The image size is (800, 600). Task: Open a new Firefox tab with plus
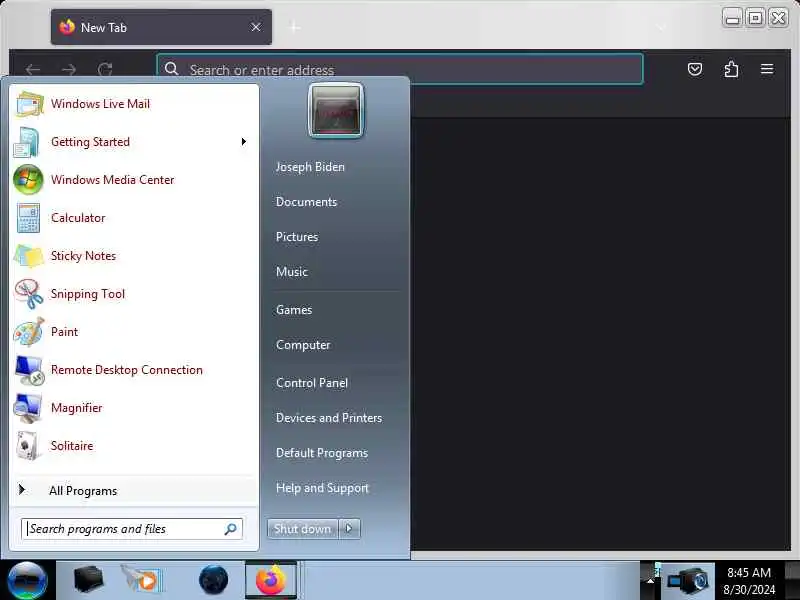294,27
